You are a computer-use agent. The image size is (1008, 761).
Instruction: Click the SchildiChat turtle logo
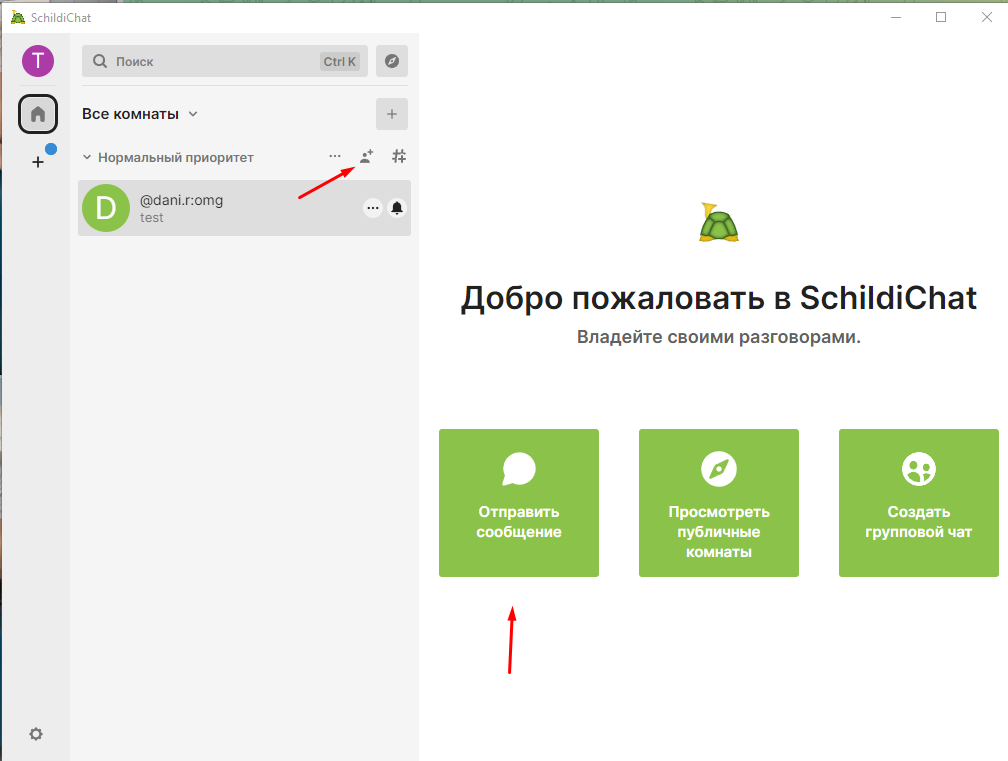(719, 222)
